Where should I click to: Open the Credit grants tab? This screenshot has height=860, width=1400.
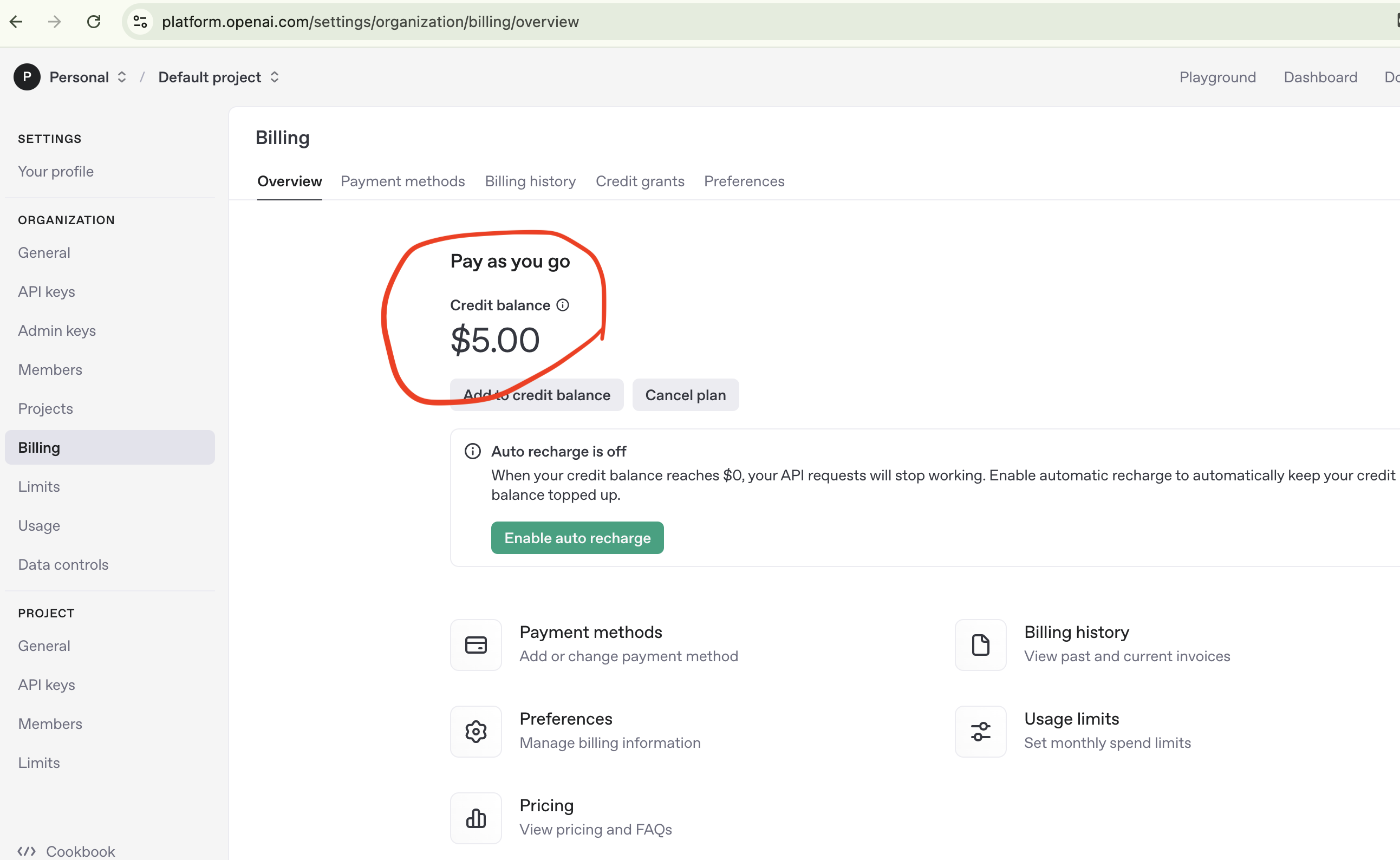tap(640, 181)
